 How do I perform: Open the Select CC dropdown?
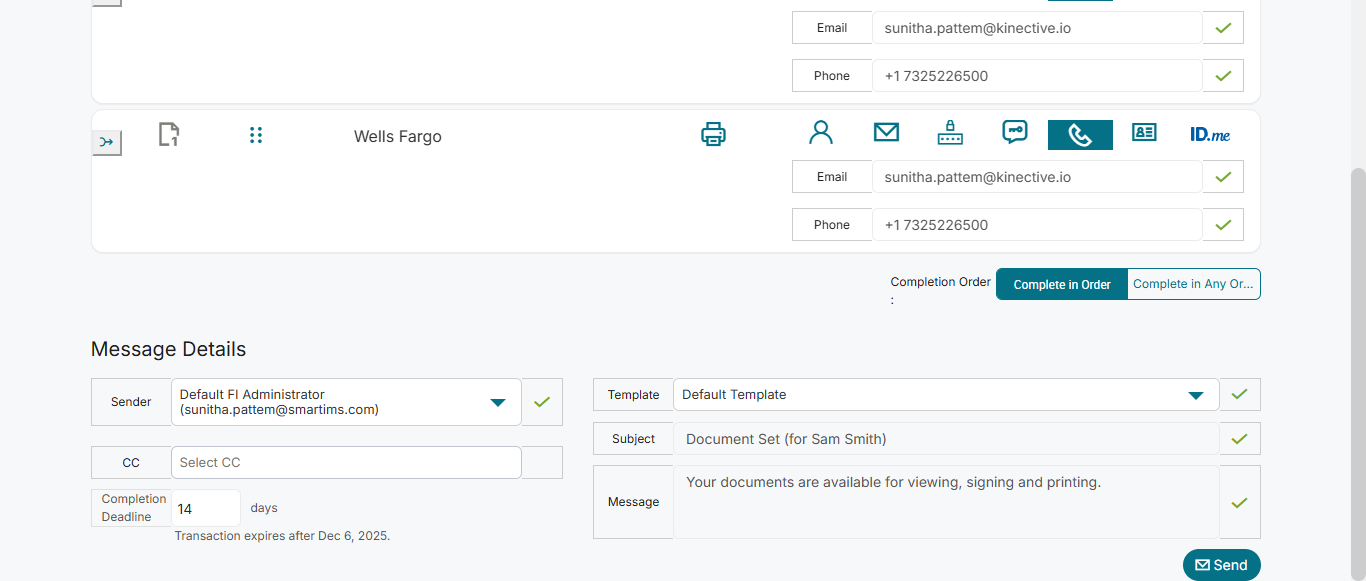click(346, 463)
